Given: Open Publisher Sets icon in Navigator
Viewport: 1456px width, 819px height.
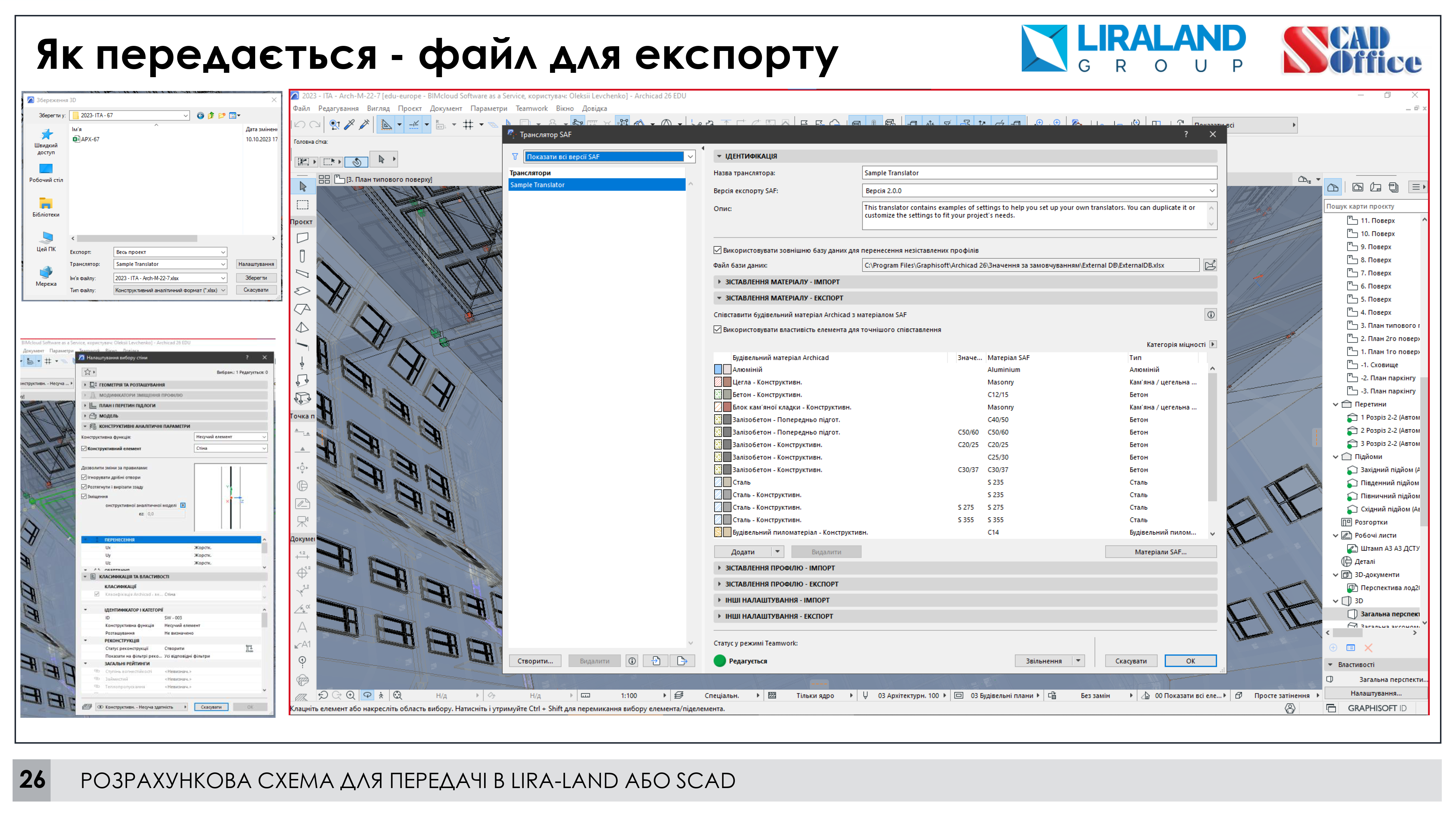Looking at the screenshot, I should [x=1394, y=187].
